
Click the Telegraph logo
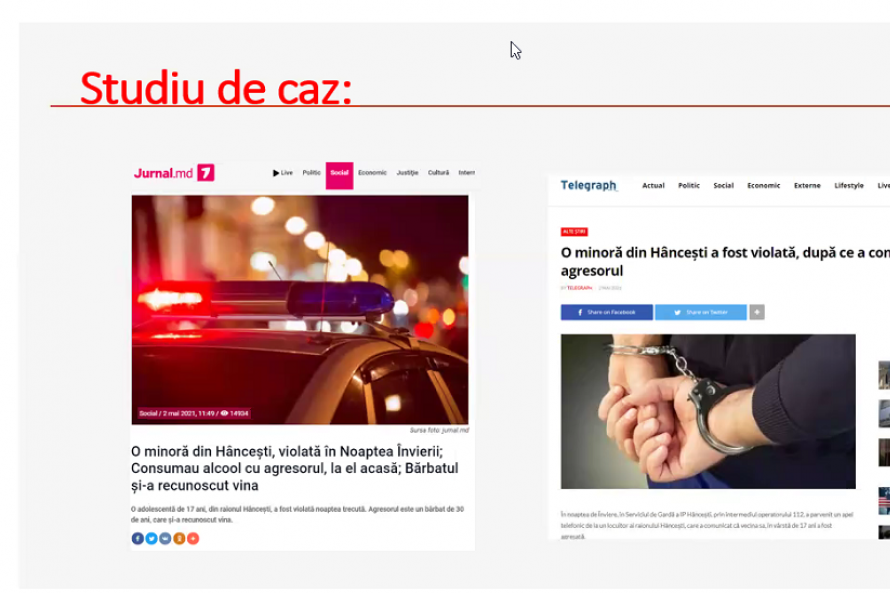tap(588, 186)
